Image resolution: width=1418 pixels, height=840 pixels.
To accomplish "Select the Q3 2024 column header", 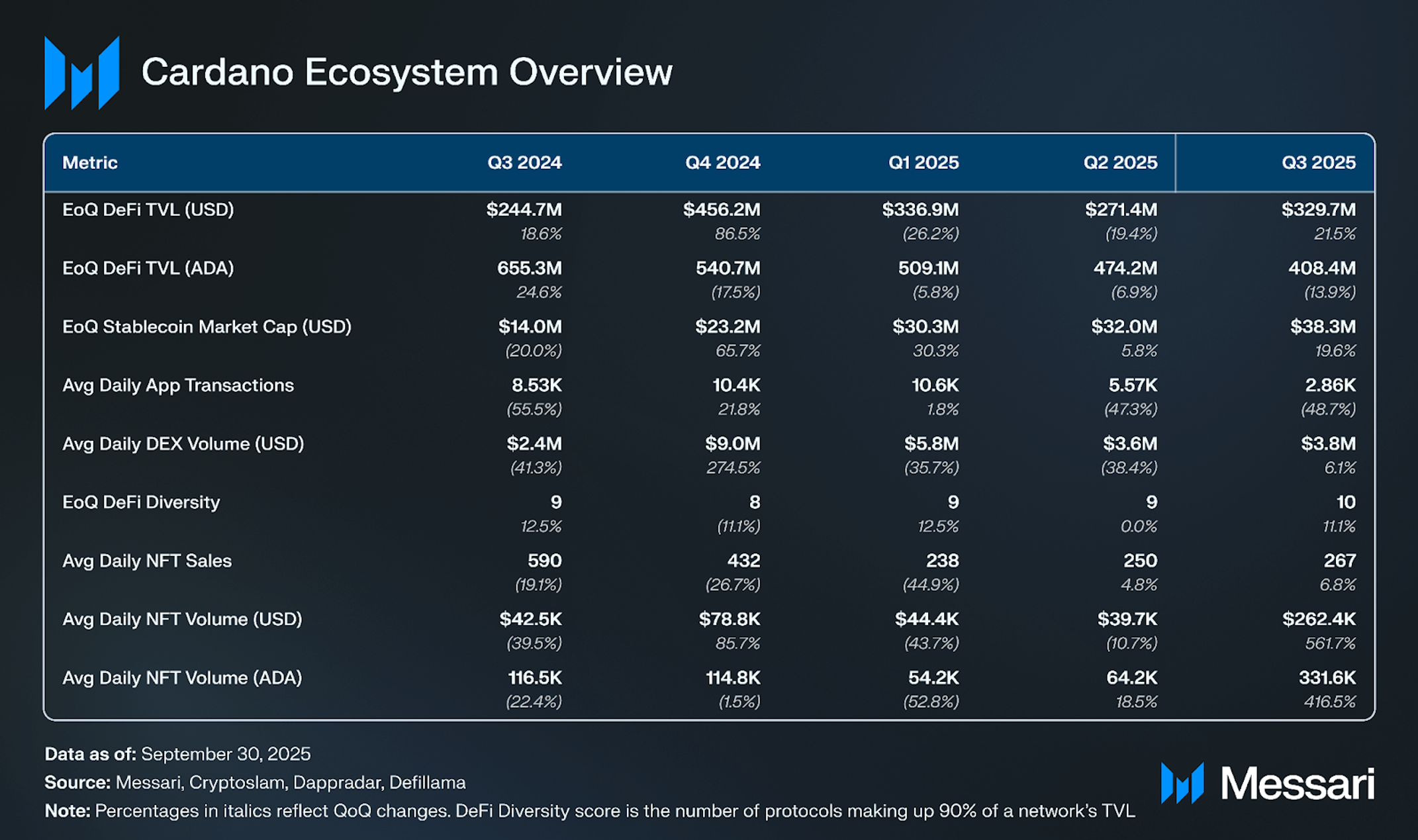I will 524,163.
